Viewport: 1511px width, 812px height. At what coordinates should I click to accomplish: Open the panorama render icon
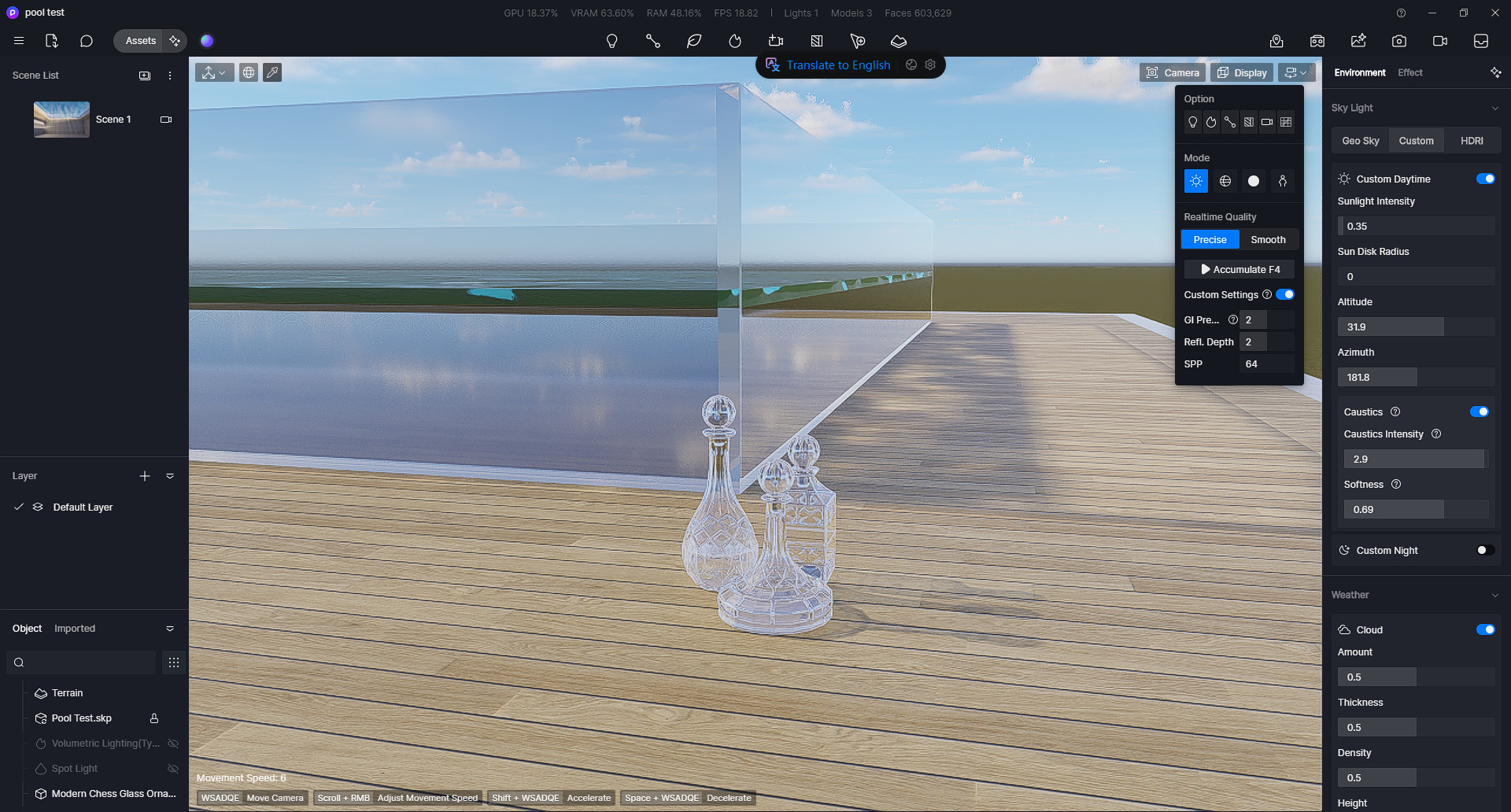click(1317, 41)
